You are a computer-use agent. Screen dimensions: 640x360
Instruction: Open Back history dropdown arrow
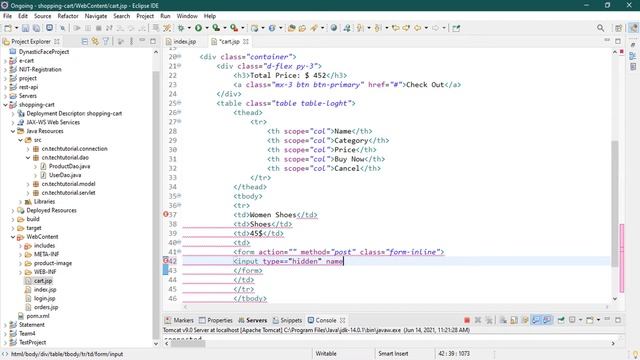426,28
